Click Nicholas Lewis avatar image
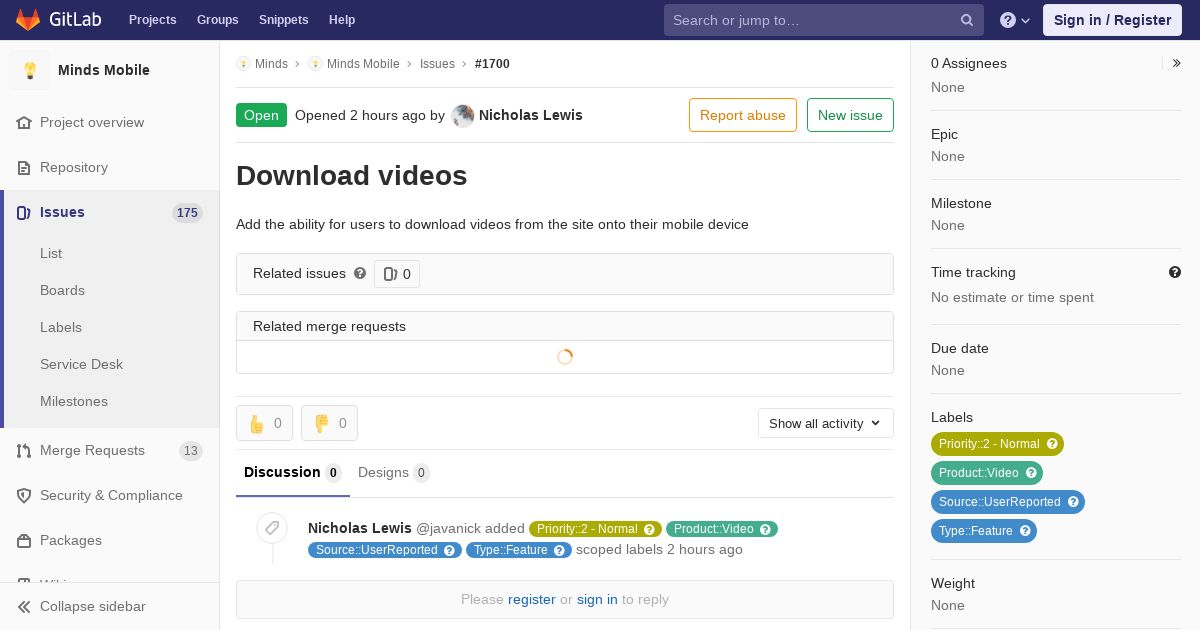The image size is (1200, 630). coord(463,115)
